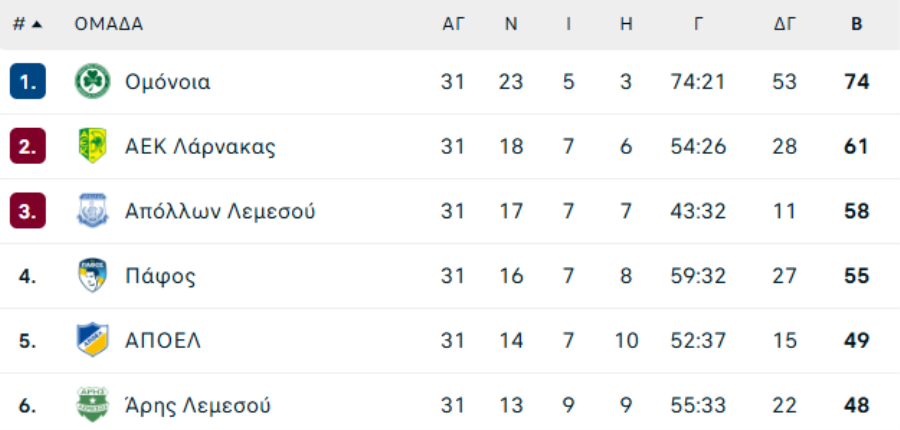Click the Omonia club crest icon

[x=93, y=82]
